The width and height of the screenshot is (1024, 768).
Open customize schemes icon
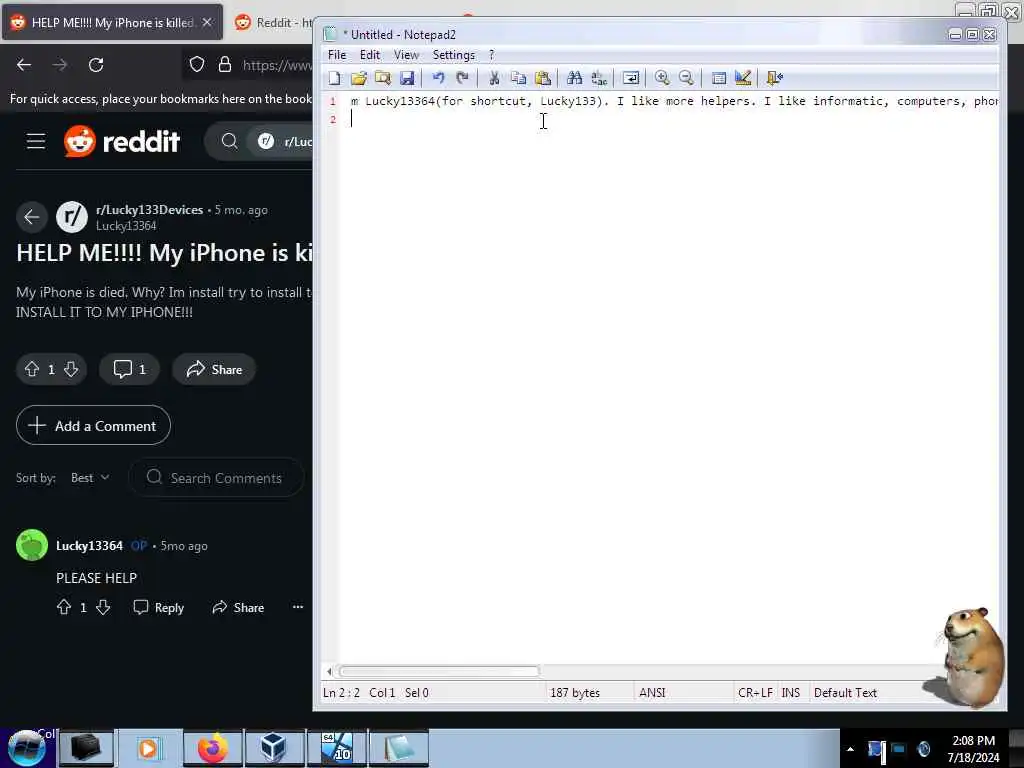(x=743, y=78)
